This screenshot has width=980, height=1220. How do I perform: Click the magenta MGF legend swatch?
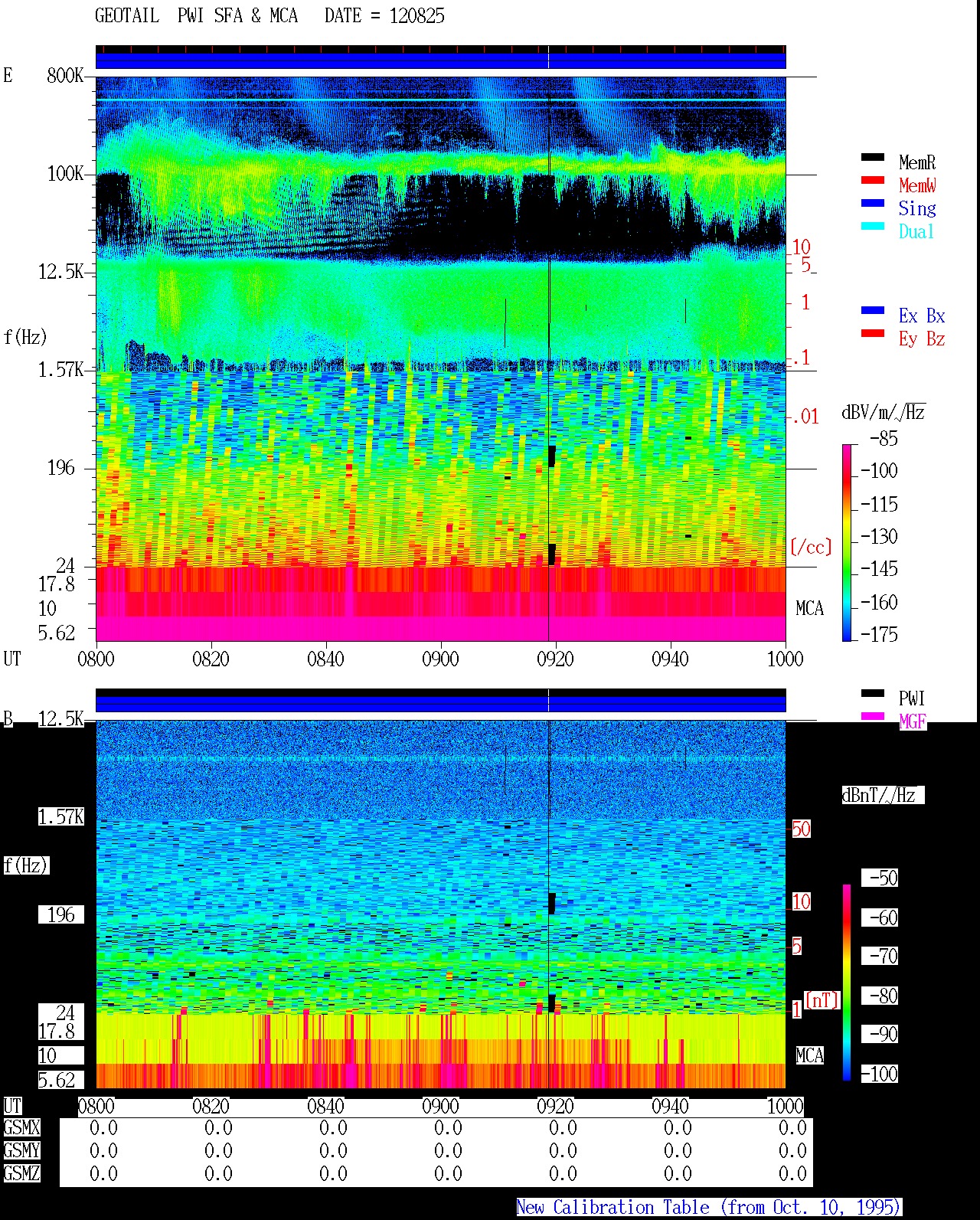(x=873, y=717)
